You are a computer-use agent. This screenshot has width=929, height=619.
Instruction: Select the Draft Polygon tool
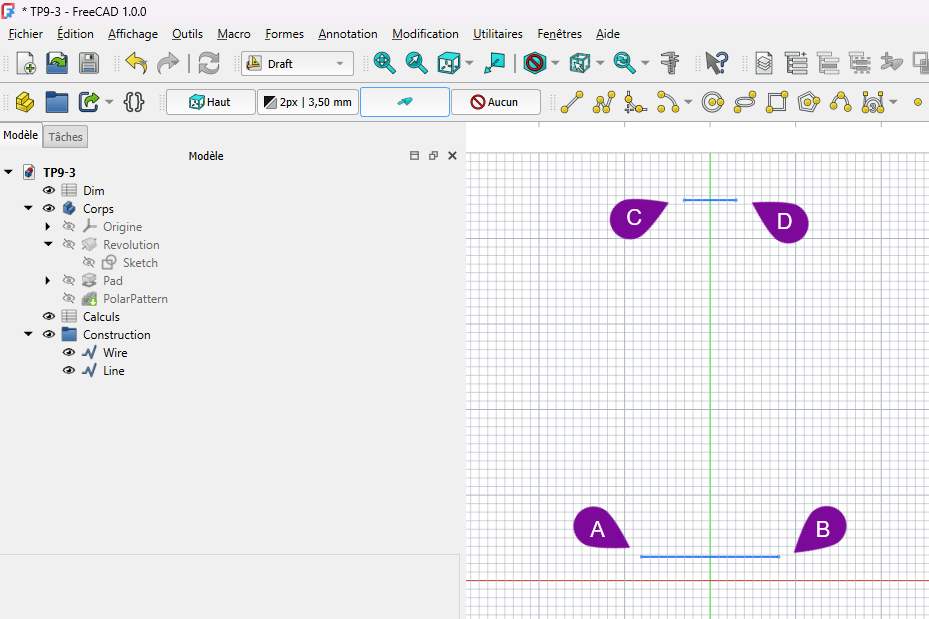pyautogui.click(x=809, y=102)
